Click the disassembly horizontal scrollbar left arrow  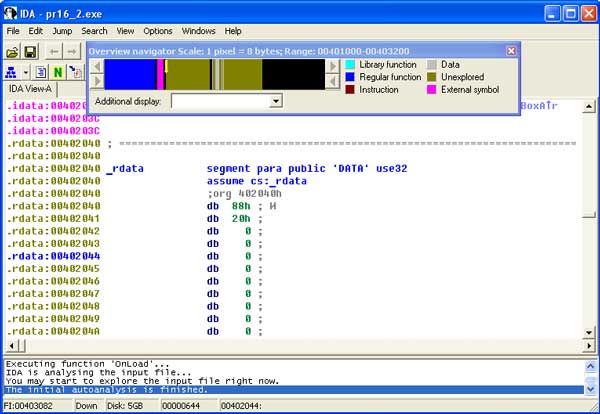click(x=11, y=346)
